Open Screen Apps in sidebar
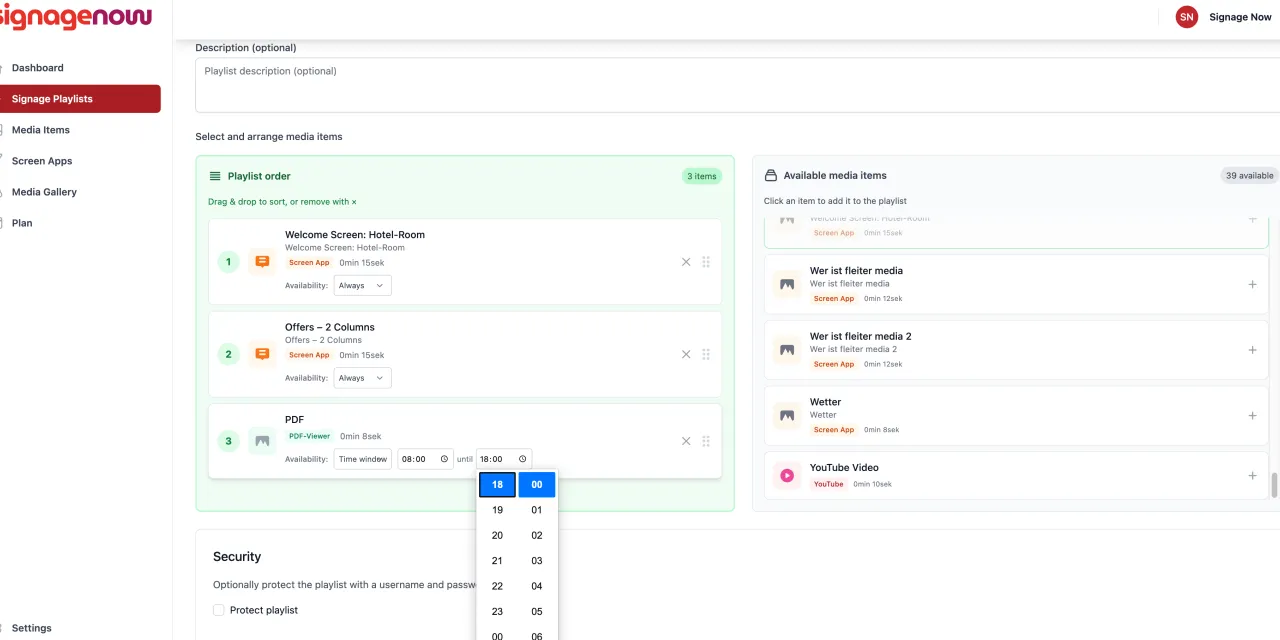This screenshot has height=640, width=1280. (x=42, y=161)
